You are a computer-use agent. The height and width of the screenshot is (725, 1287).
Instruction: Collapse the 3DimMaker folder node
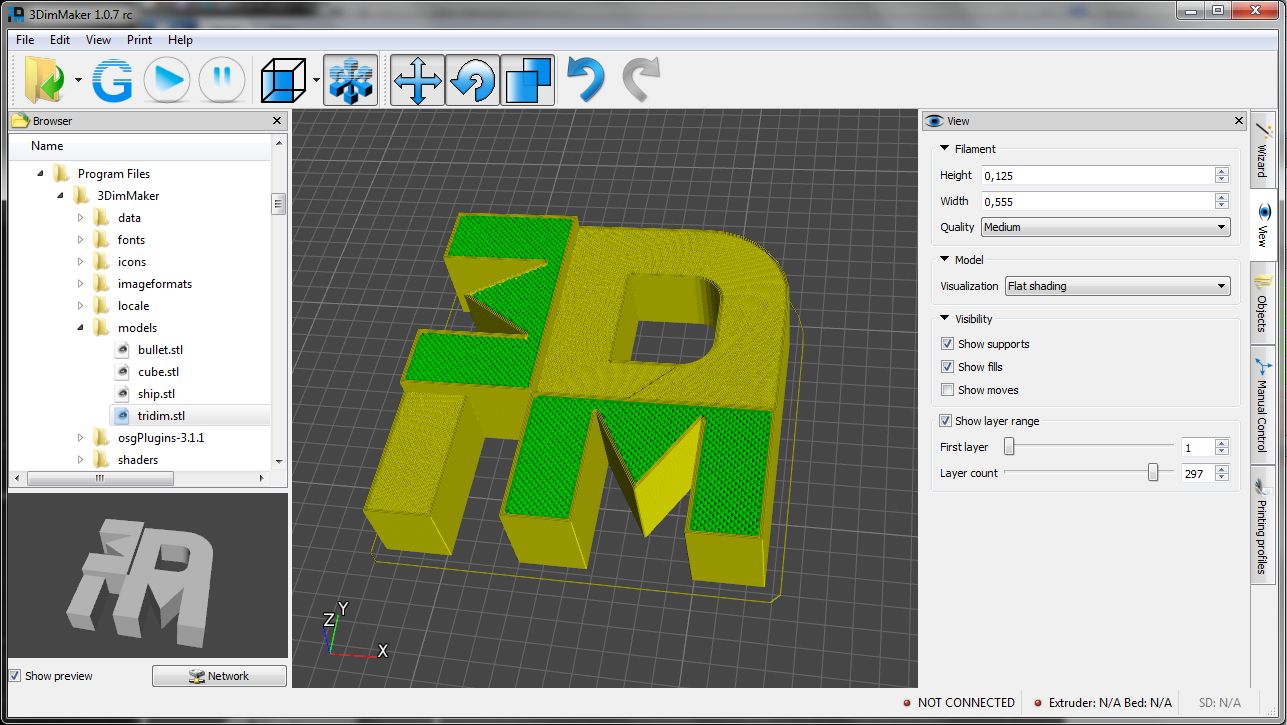[61, 195]
